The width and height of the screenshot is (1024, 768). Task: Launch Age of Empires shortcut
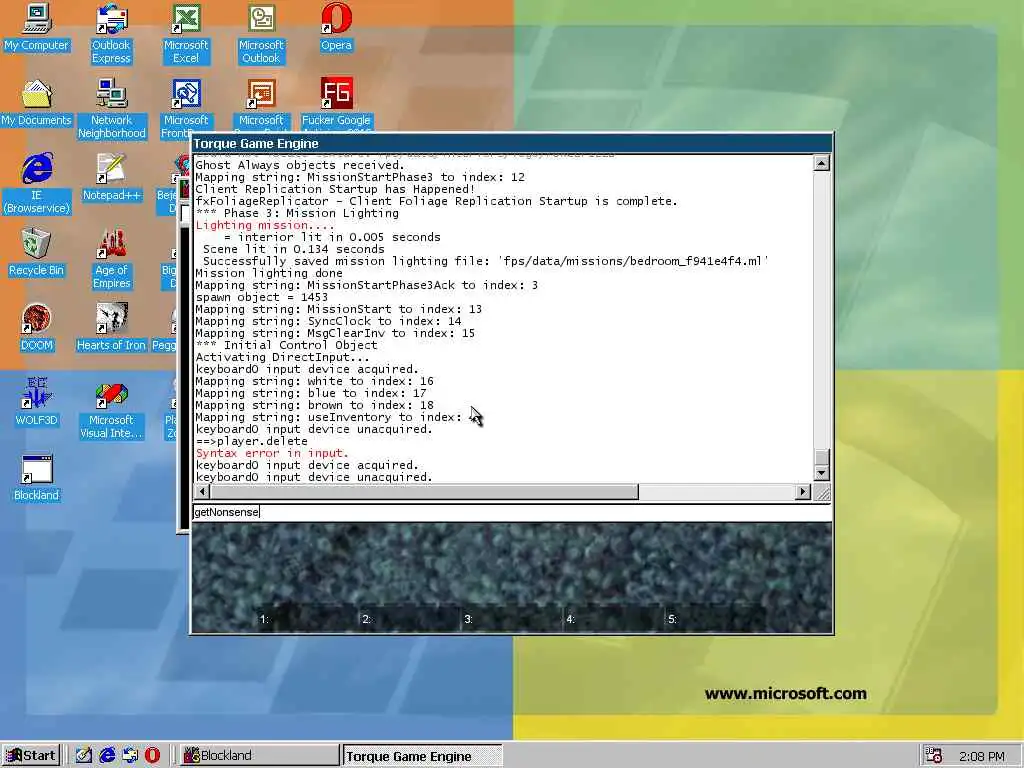tap(111, 259)
